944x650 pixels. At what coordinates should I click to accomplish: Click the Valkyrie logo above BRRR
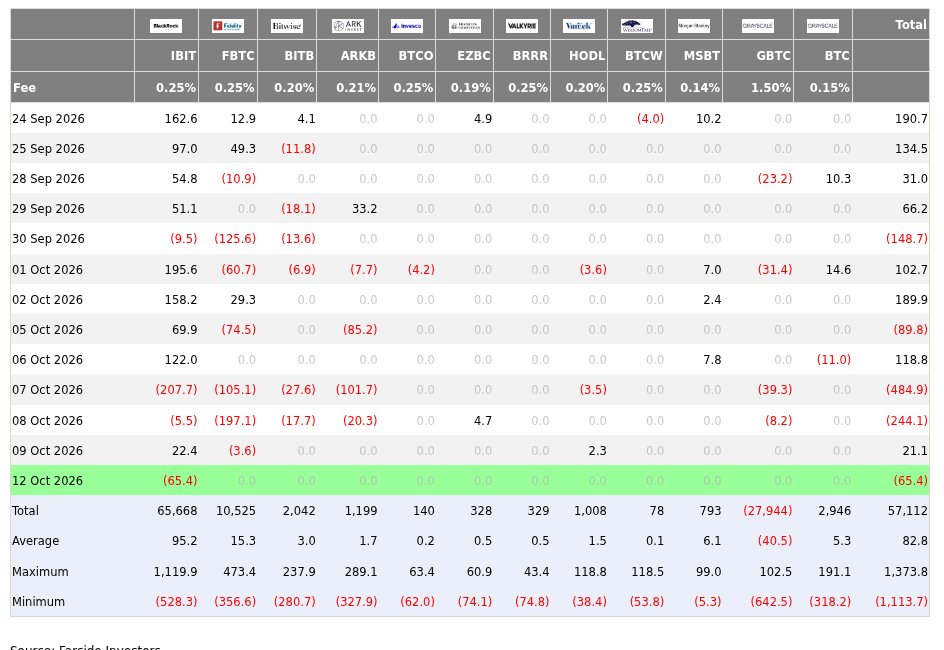click(x=522, y=26)
